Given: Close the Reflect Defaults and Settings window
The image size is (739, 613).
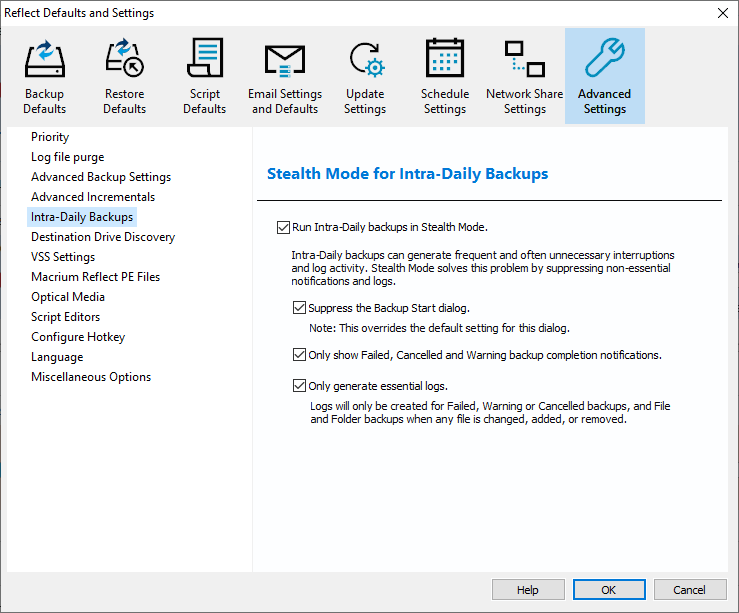Looking at the screenshot, I should click(x=722, y=13).
